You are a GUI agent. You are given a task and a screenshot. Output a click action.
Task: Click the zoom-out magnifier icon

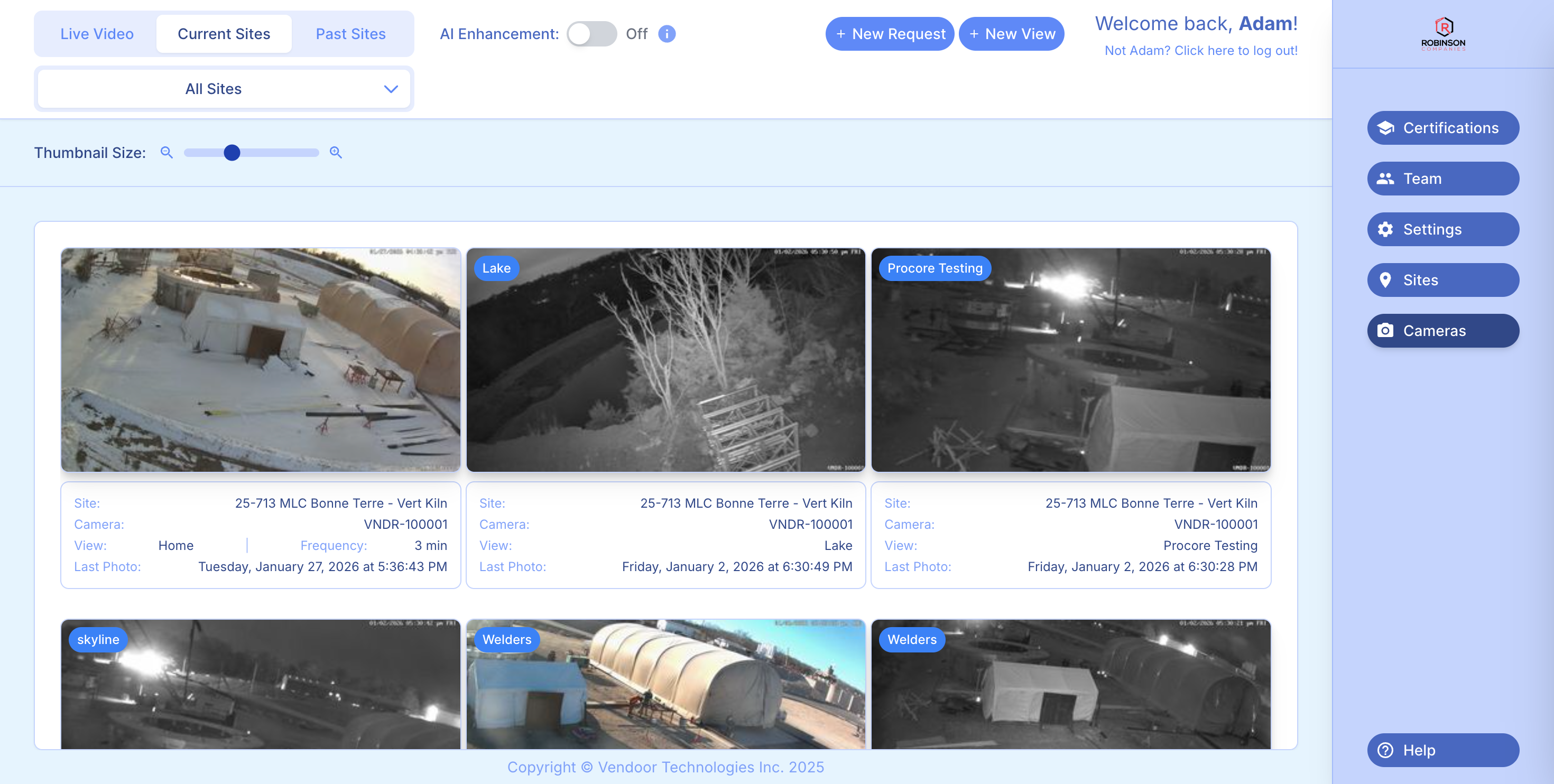(166, 153)
